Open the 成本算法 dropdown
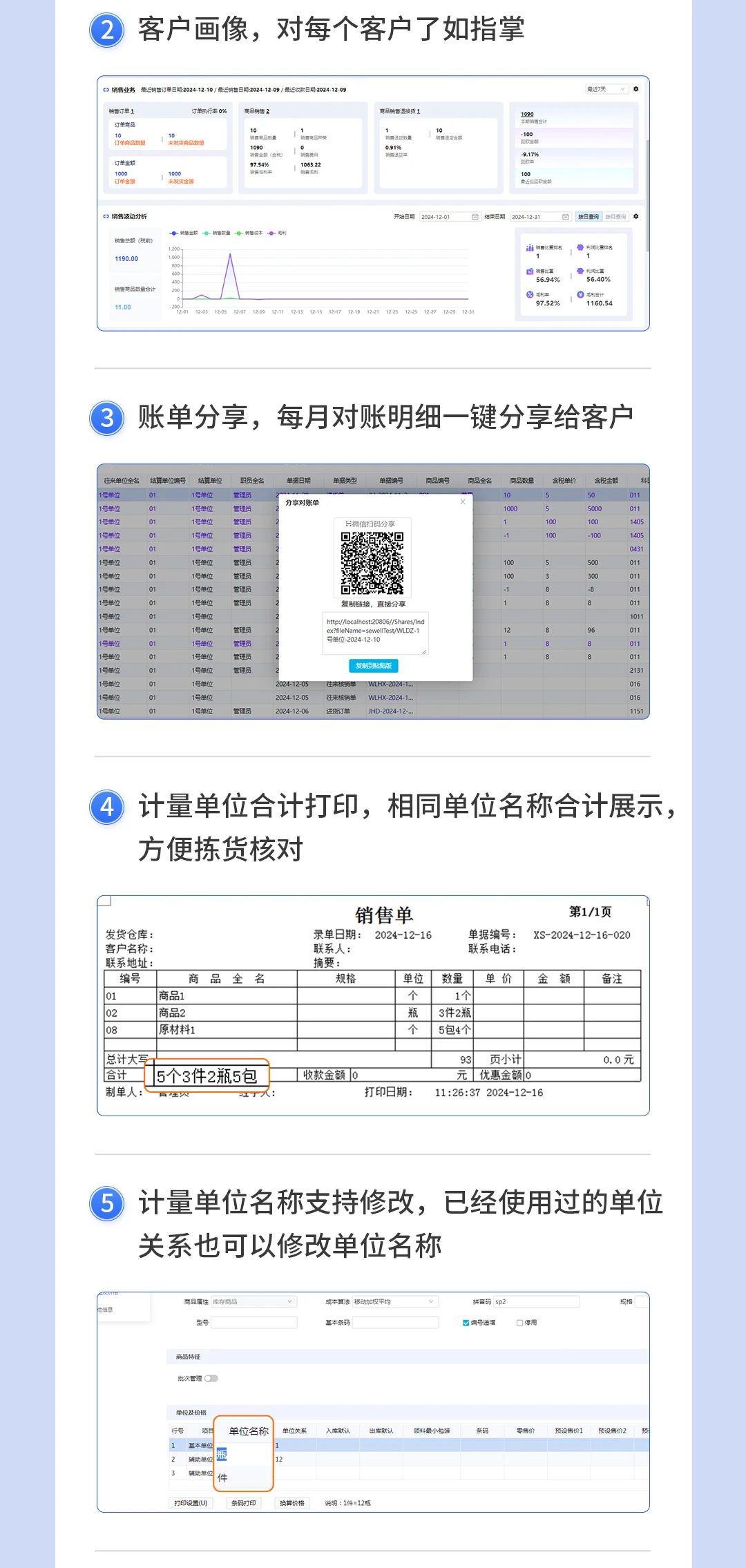746x1568 pixels. 394,1301
